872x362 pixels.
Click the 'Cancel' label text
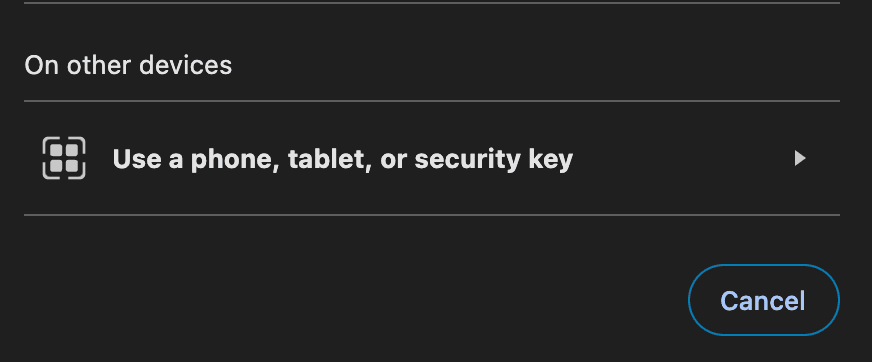click(763, 301)
